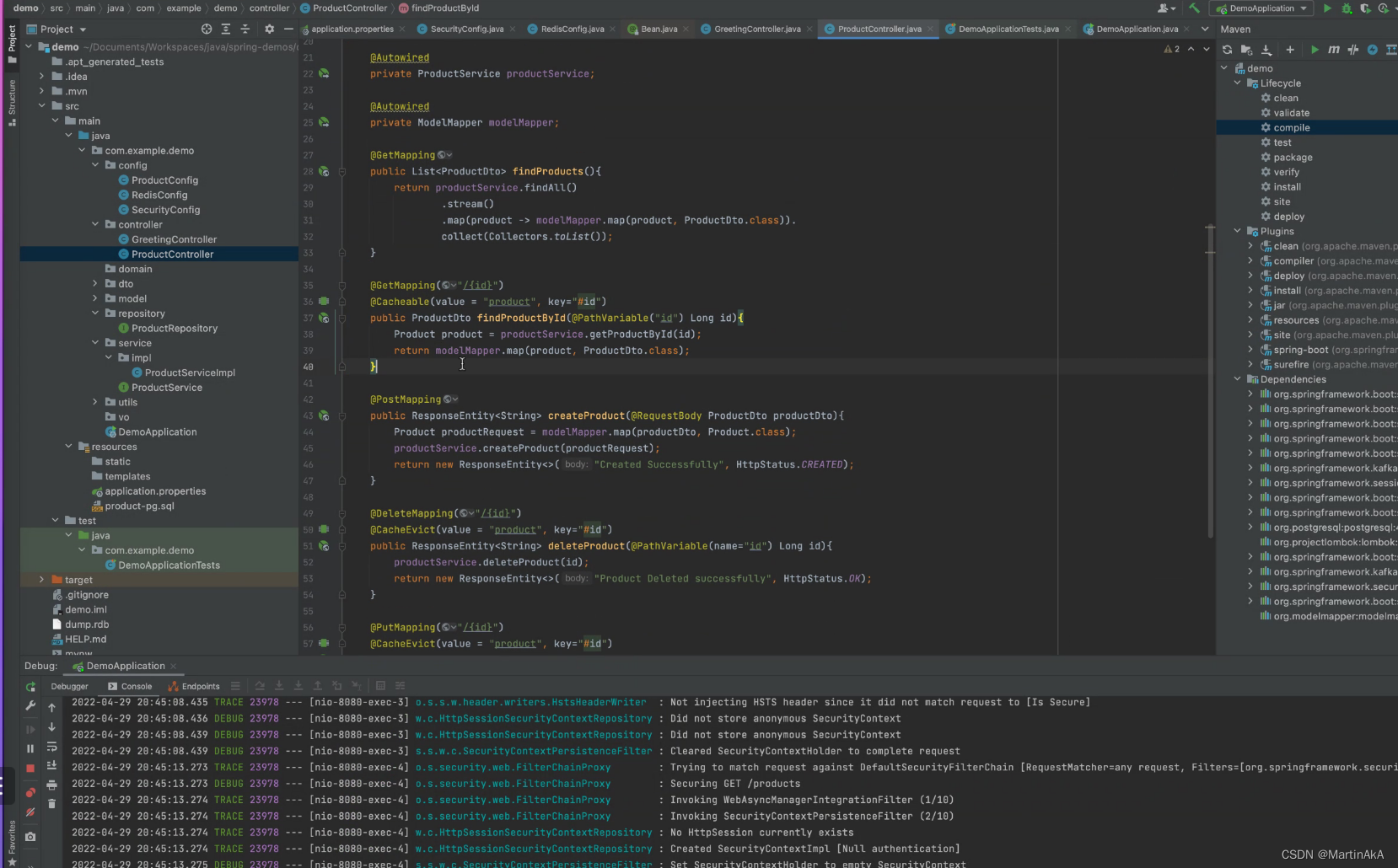Hide the Project tool window
1398x868 pixels.
(288, 29)
